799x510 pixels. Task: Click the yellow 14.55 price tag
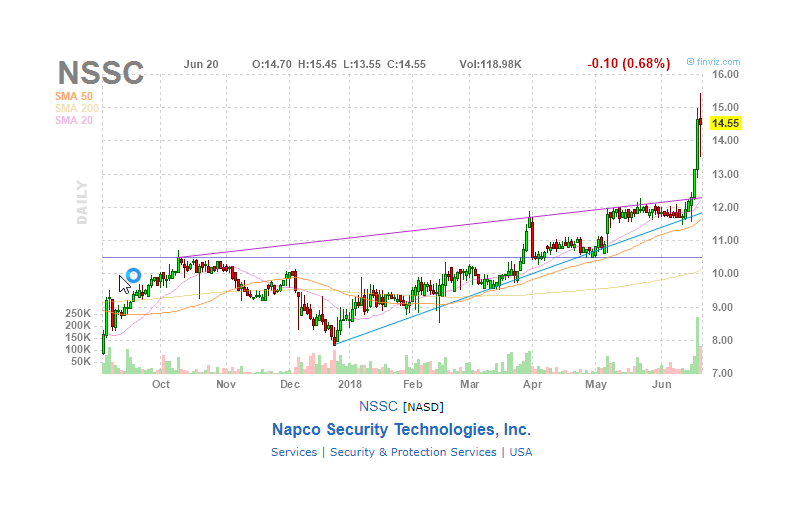click(x=726, y=123)
